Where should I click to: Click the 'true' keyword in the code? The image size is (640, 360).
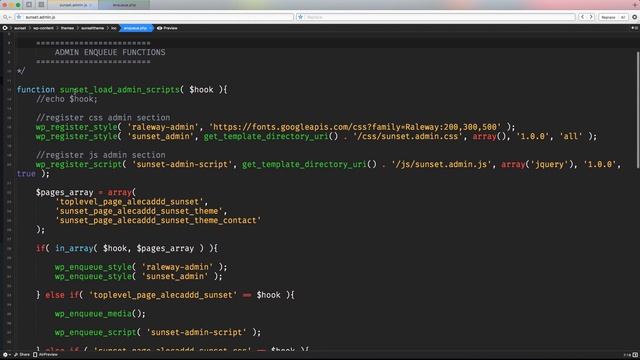click(x=26, y=174)
